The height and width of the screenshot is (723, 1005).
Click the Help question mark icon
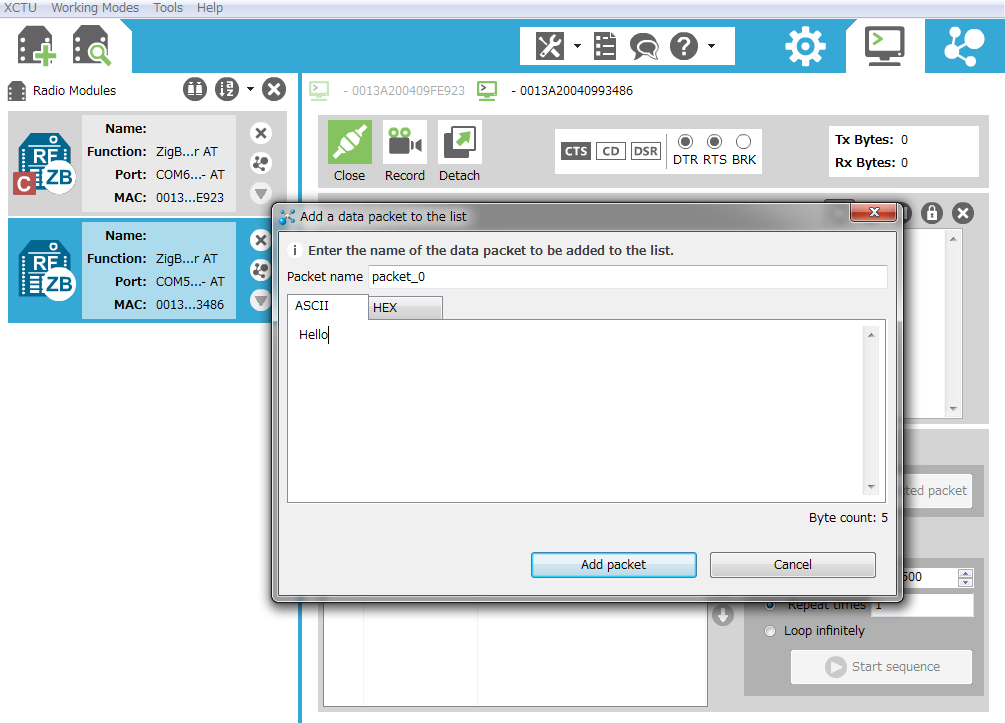point(684,46)
